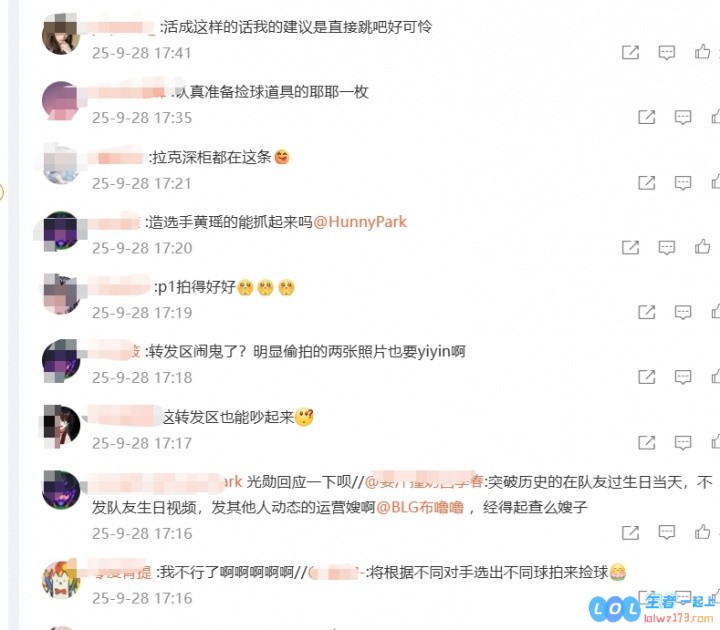
Task: Open the avatar beside the 17:35 comment
Action: (60, 101)
